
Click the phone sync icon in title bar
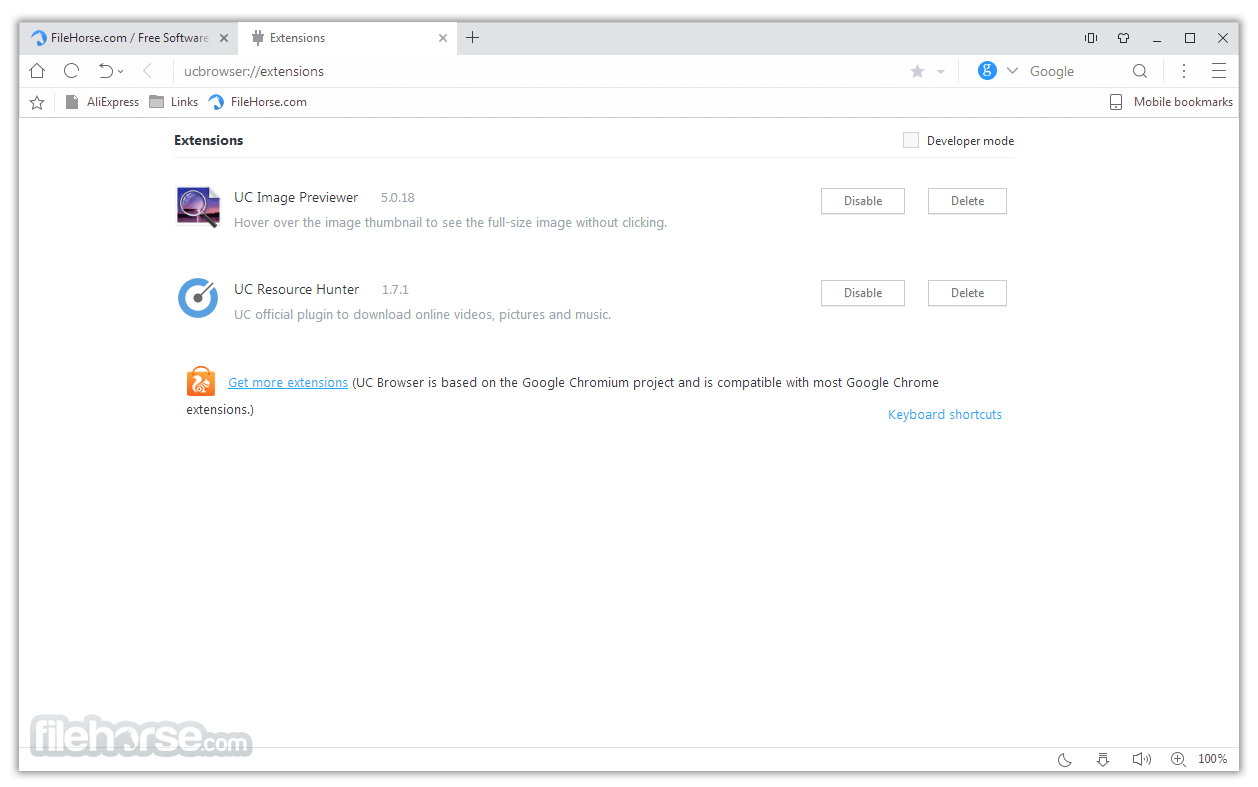tap(1091, 38)
